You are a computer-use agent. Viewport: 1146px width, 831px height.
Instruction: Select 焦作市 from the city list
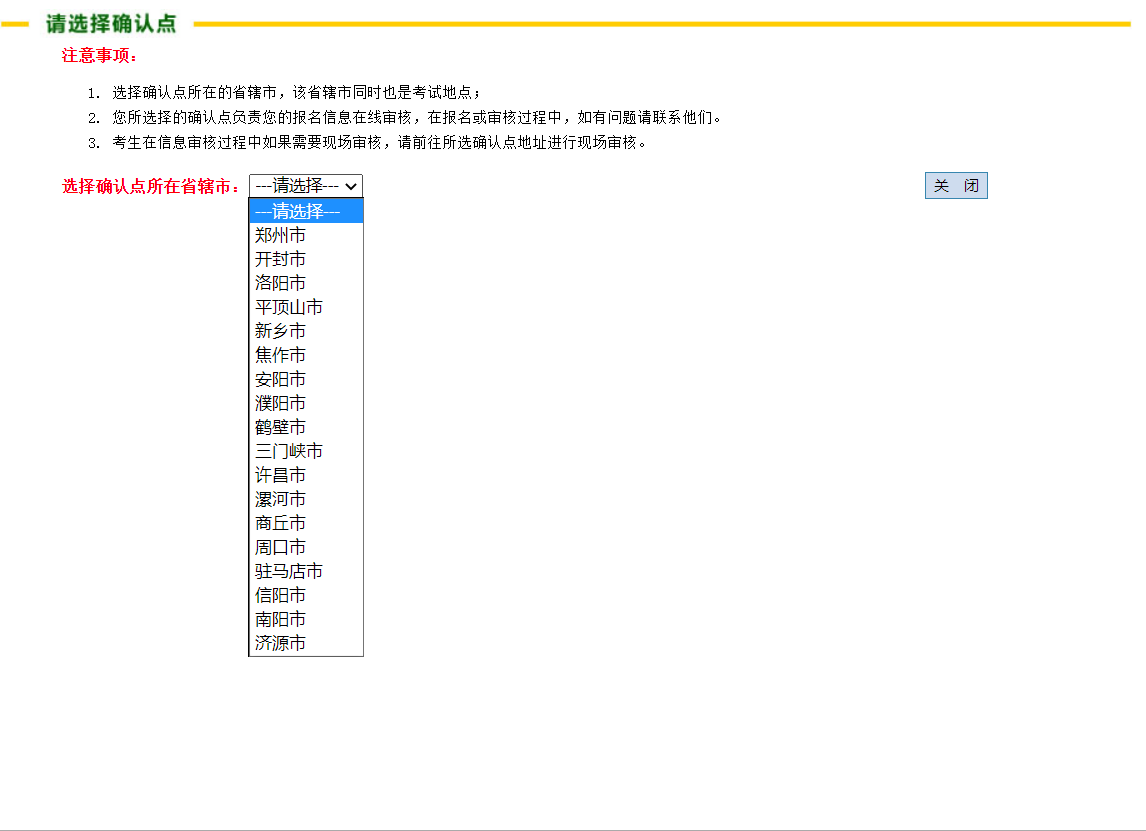pos(280,355)
